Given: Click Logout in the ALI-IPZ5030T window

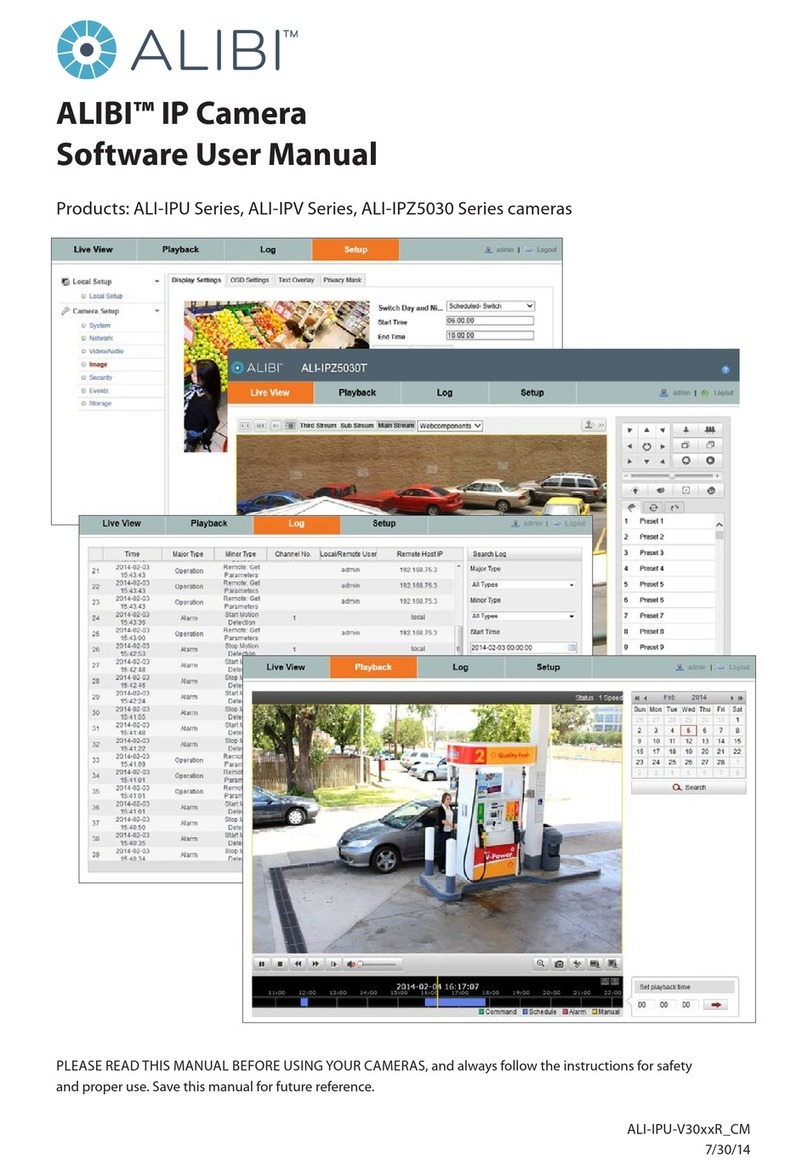Looking at the screenshot, I should coord(723,393).
